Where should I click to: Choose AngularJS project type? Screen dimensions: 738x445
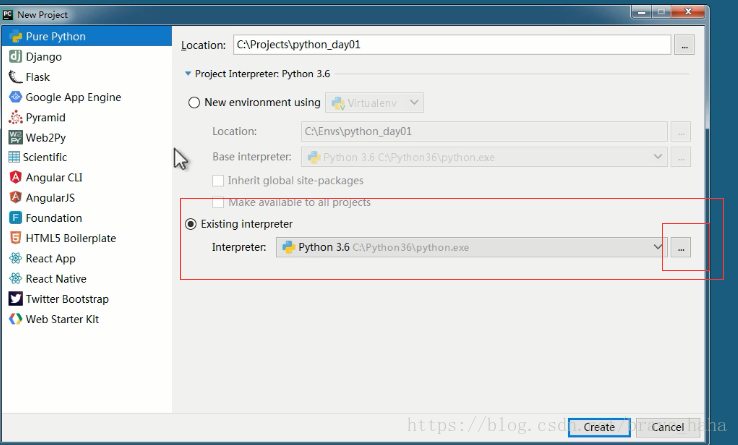(x=87, y=197)
